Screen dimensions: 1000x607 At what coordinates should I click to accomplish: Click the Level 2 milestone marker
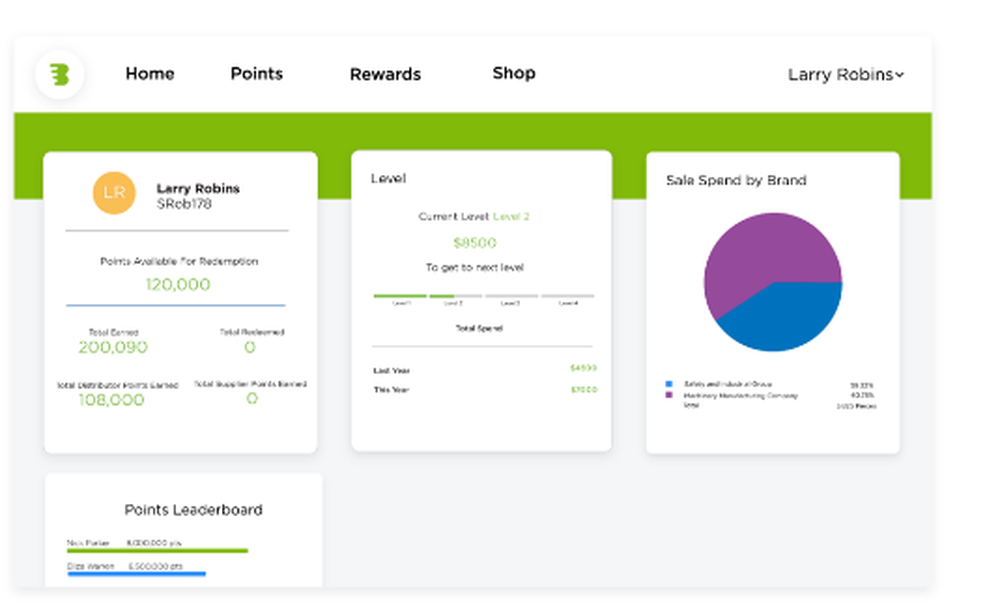point(453,302)
